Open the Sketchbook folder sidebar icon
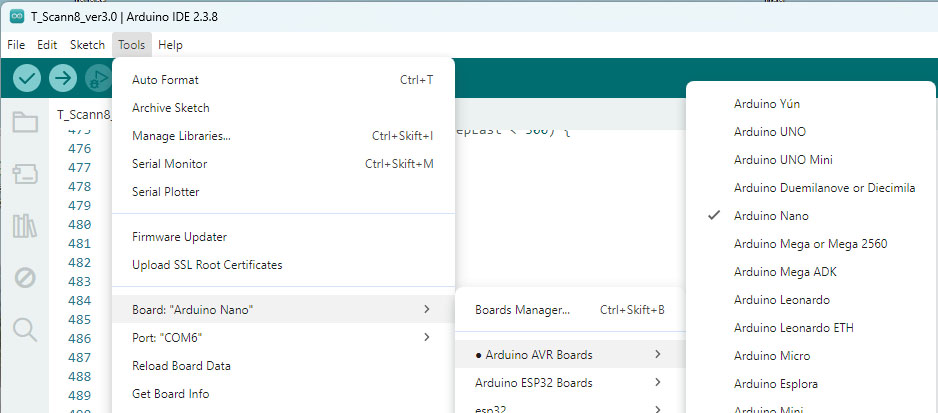 tap(25, 122)
